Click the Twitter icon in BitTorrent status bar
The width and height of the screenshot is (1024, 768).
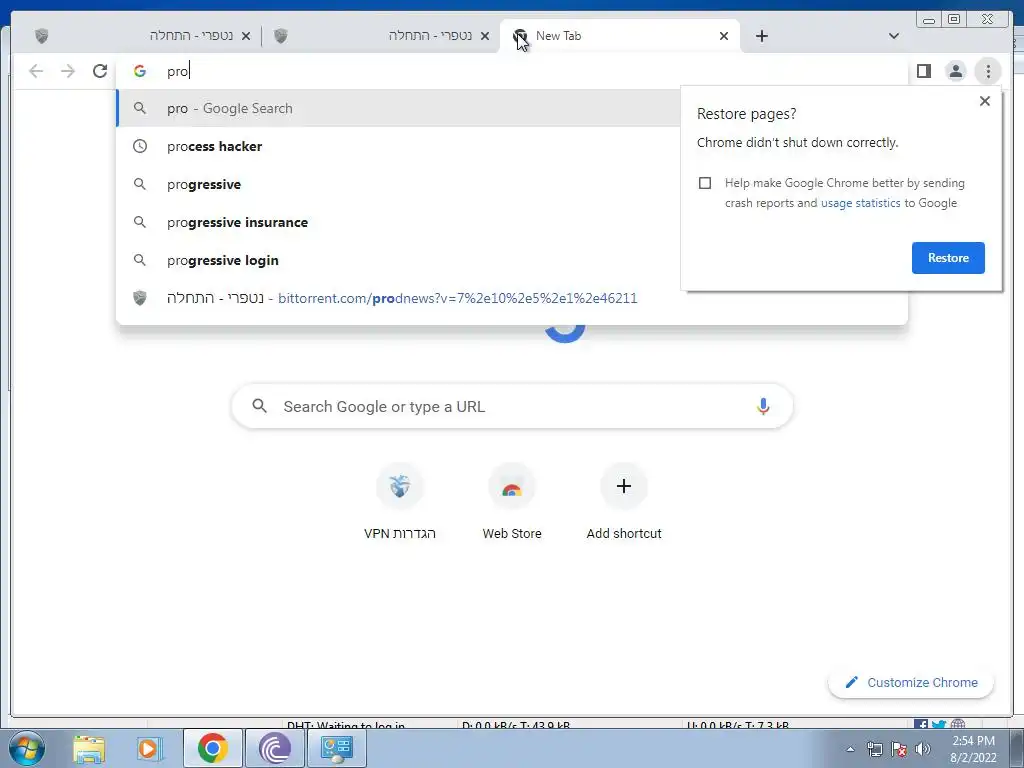[939, 724]
